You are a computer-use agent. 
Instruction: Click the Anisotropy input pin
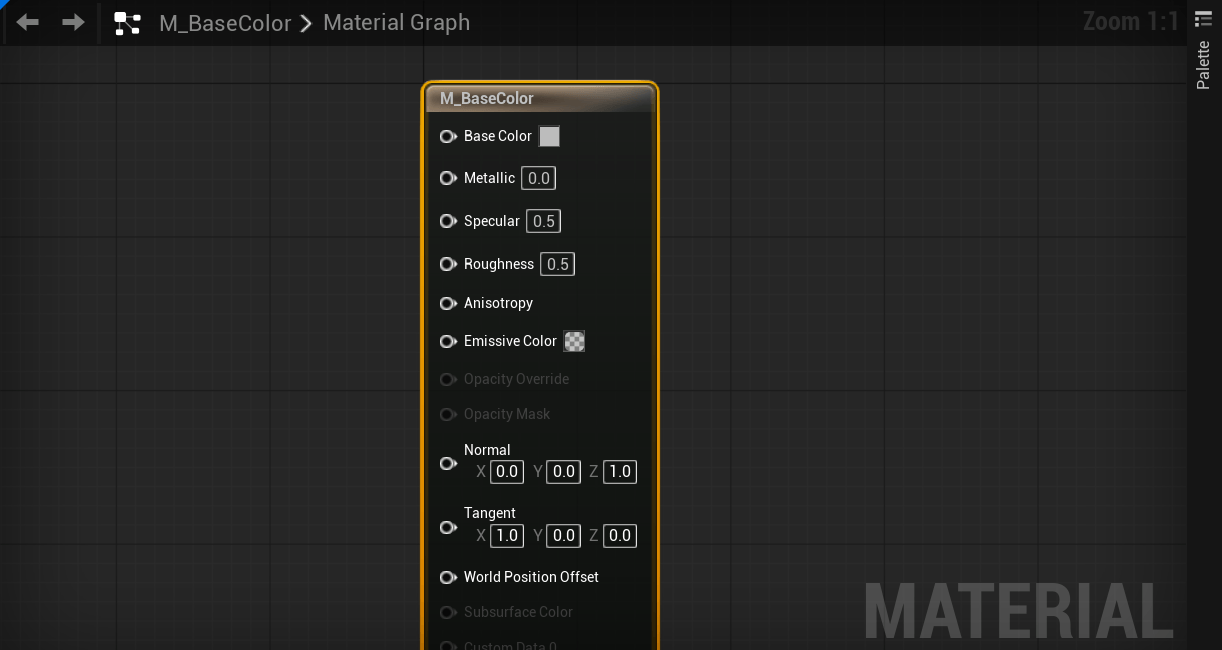(448, 303)
